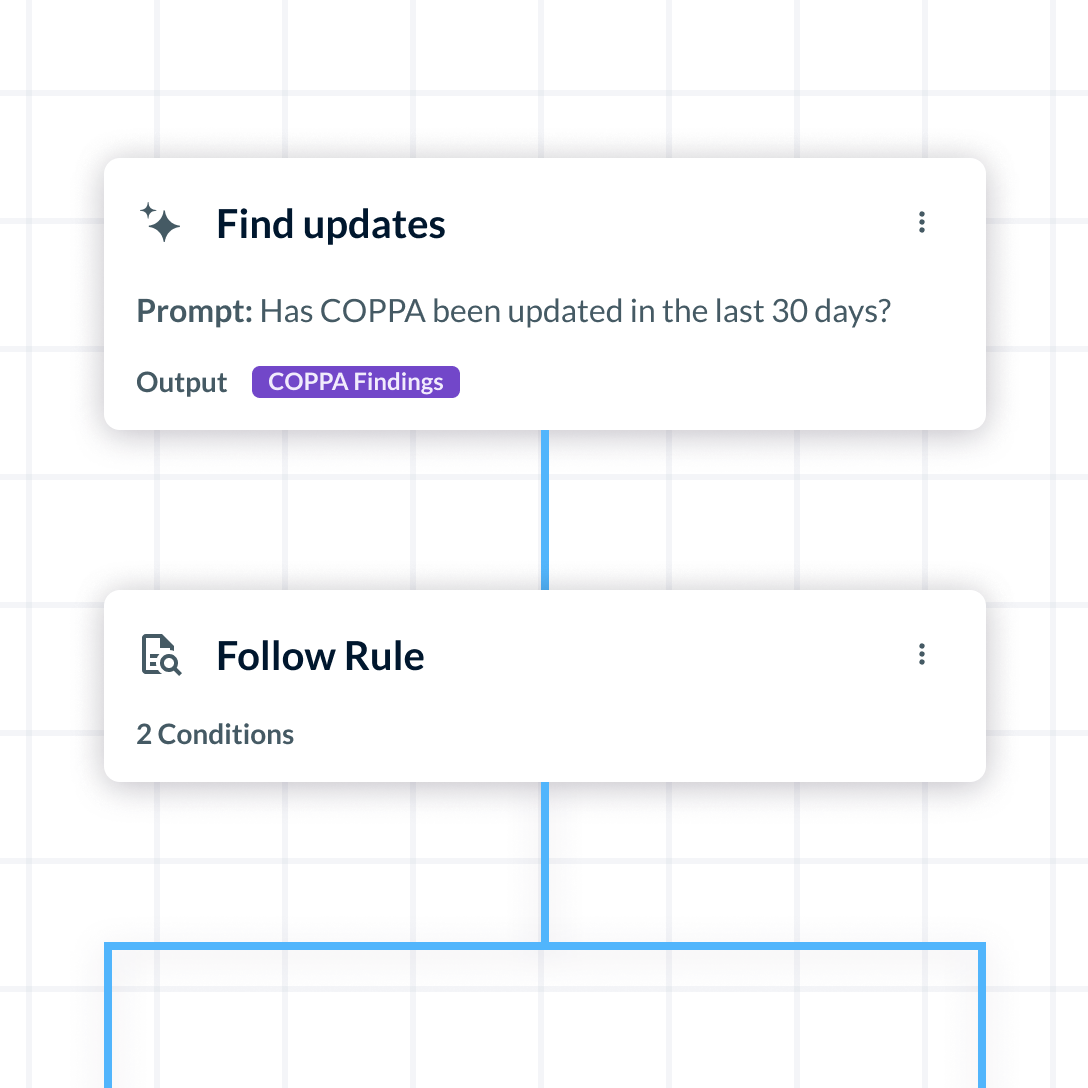This screenshot has height=1088, width=1088.
Task: Click the purple COPPA Findings tag to edit
Action: coord(355,381)
